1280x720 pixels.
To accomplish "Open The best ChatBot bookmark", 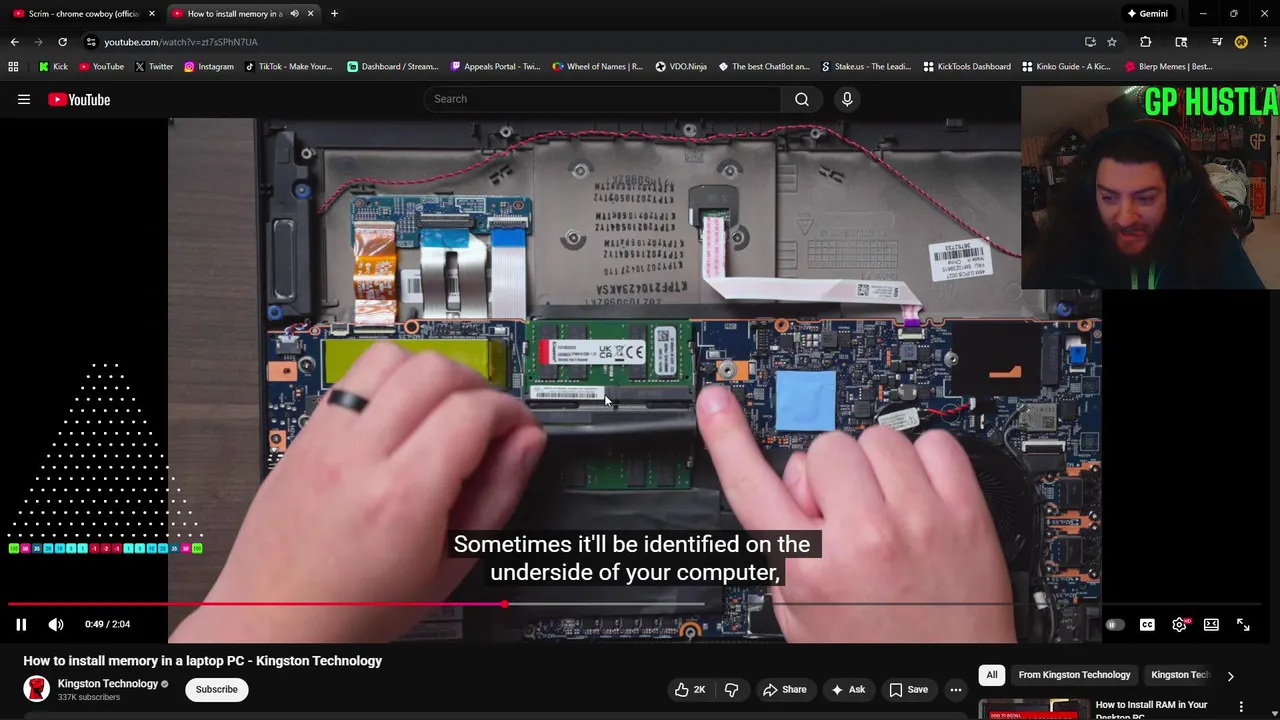I will click(764, 67).
